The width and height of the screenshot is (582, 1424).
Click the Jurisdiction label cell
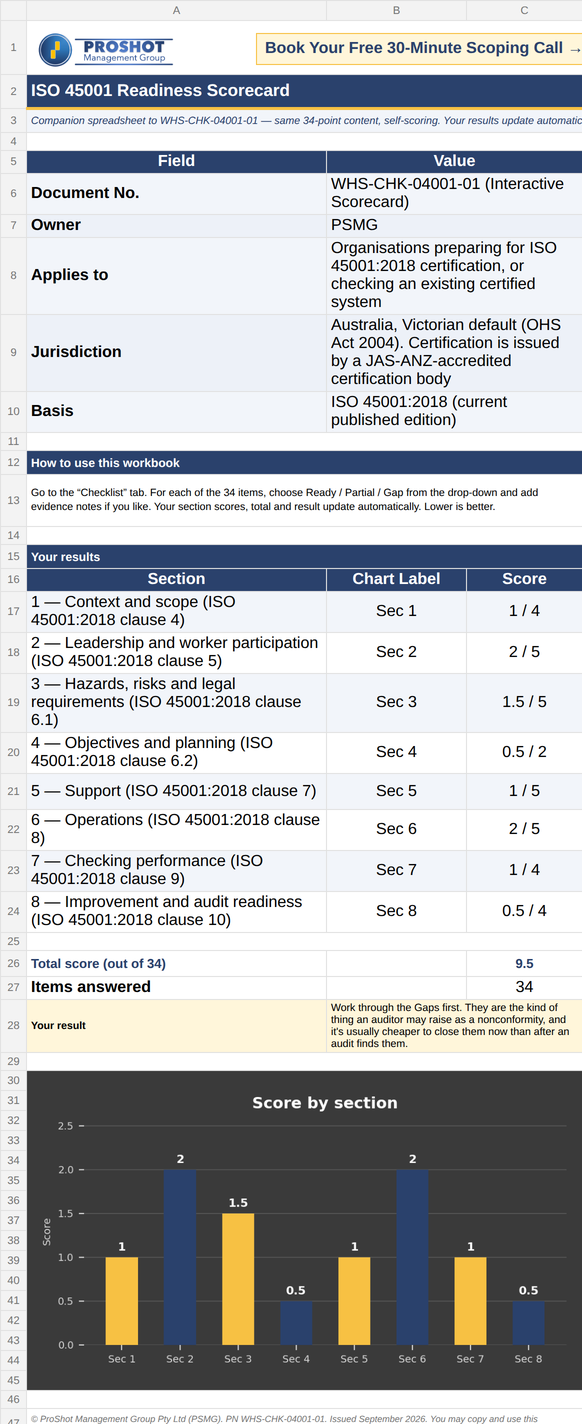pyautogui.click(x=176, y=352)
